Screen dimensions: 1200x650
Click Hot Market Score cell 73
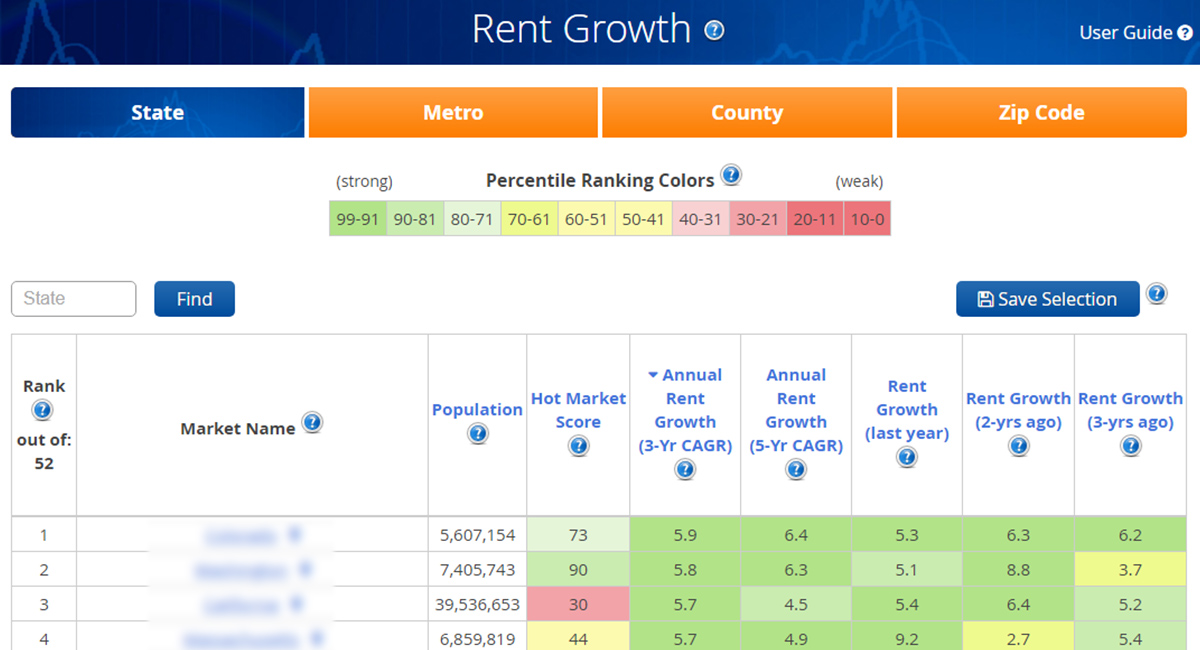point(578,535)
